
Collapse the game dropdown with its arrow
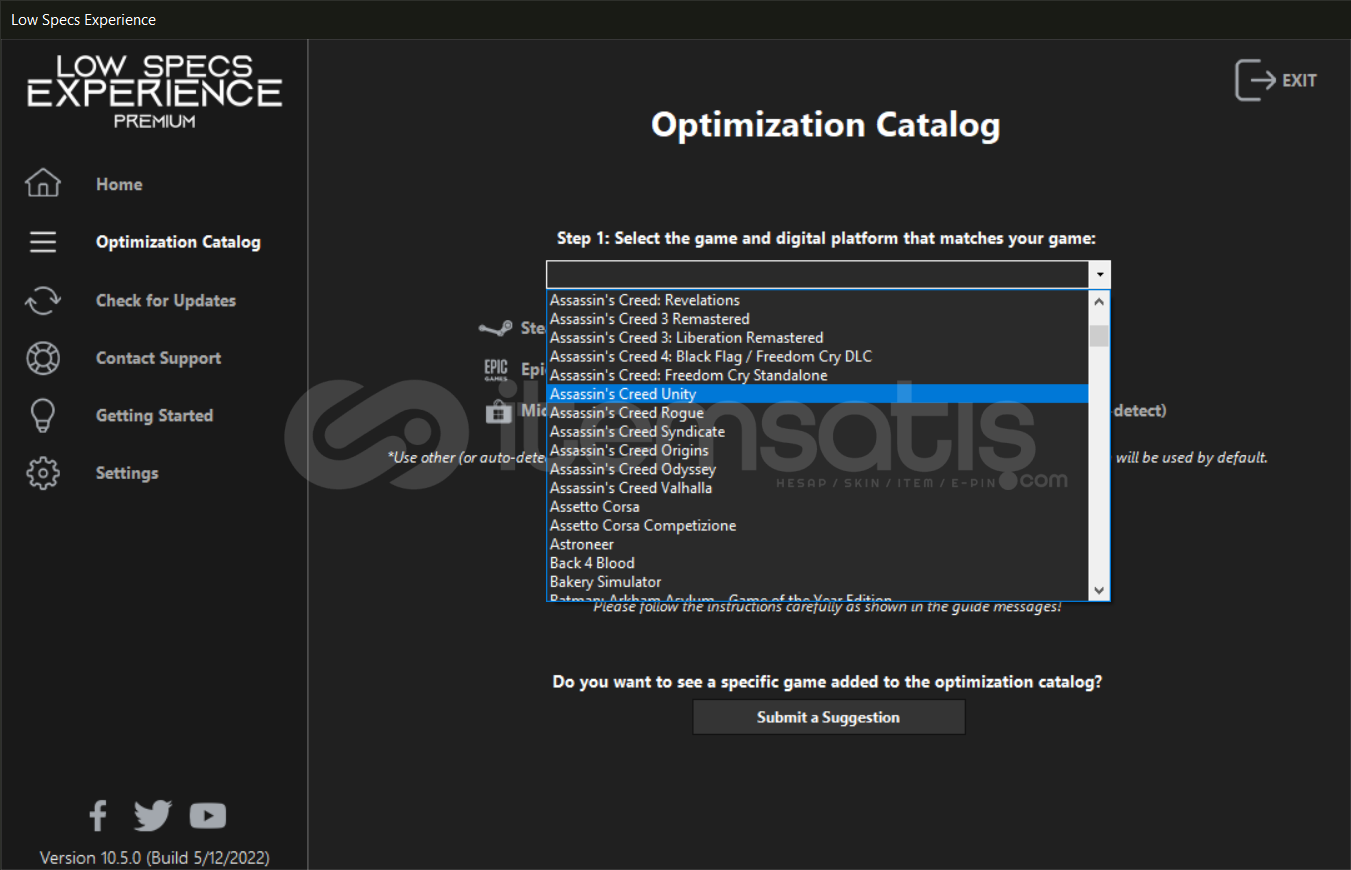point(1100,274)
